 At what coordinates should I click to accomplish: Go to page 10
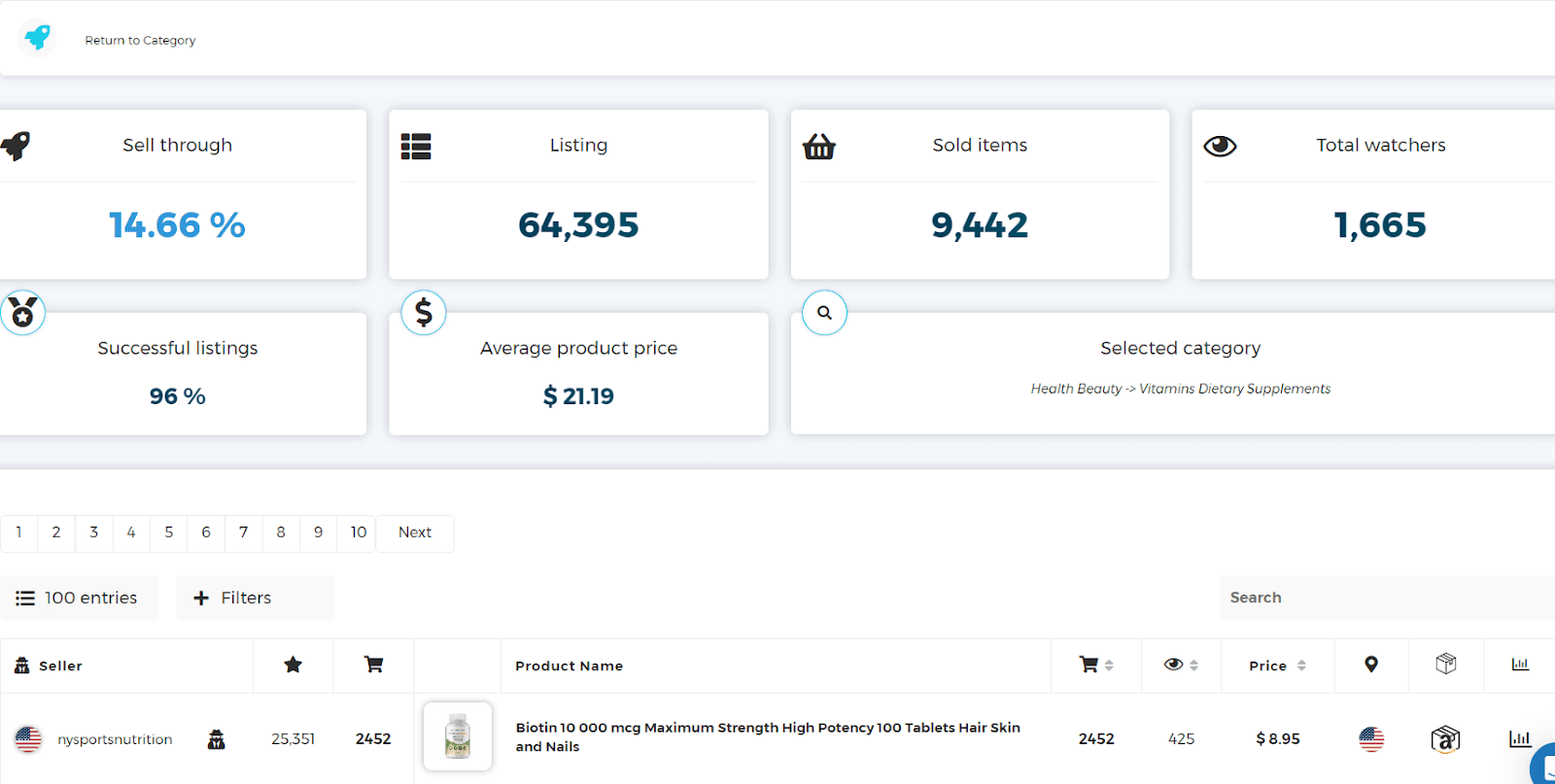click(358, 533)
